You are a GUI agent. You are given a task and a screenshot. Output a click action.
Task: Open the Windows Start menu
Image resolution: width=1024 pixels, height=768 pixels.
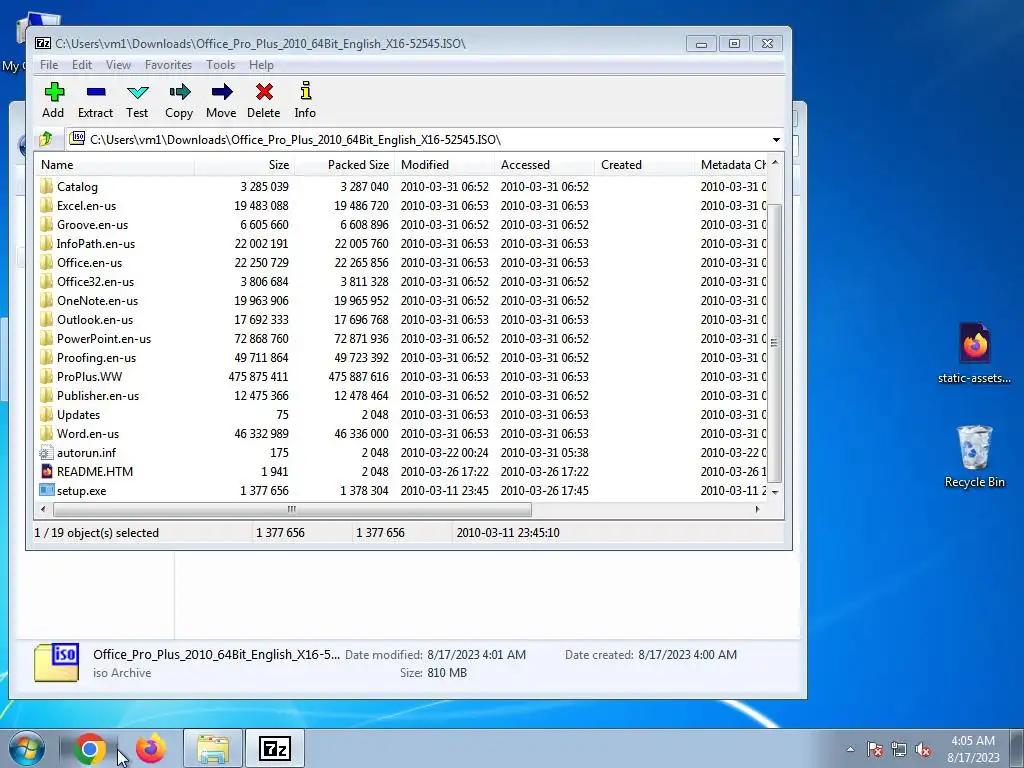[27, 748]
